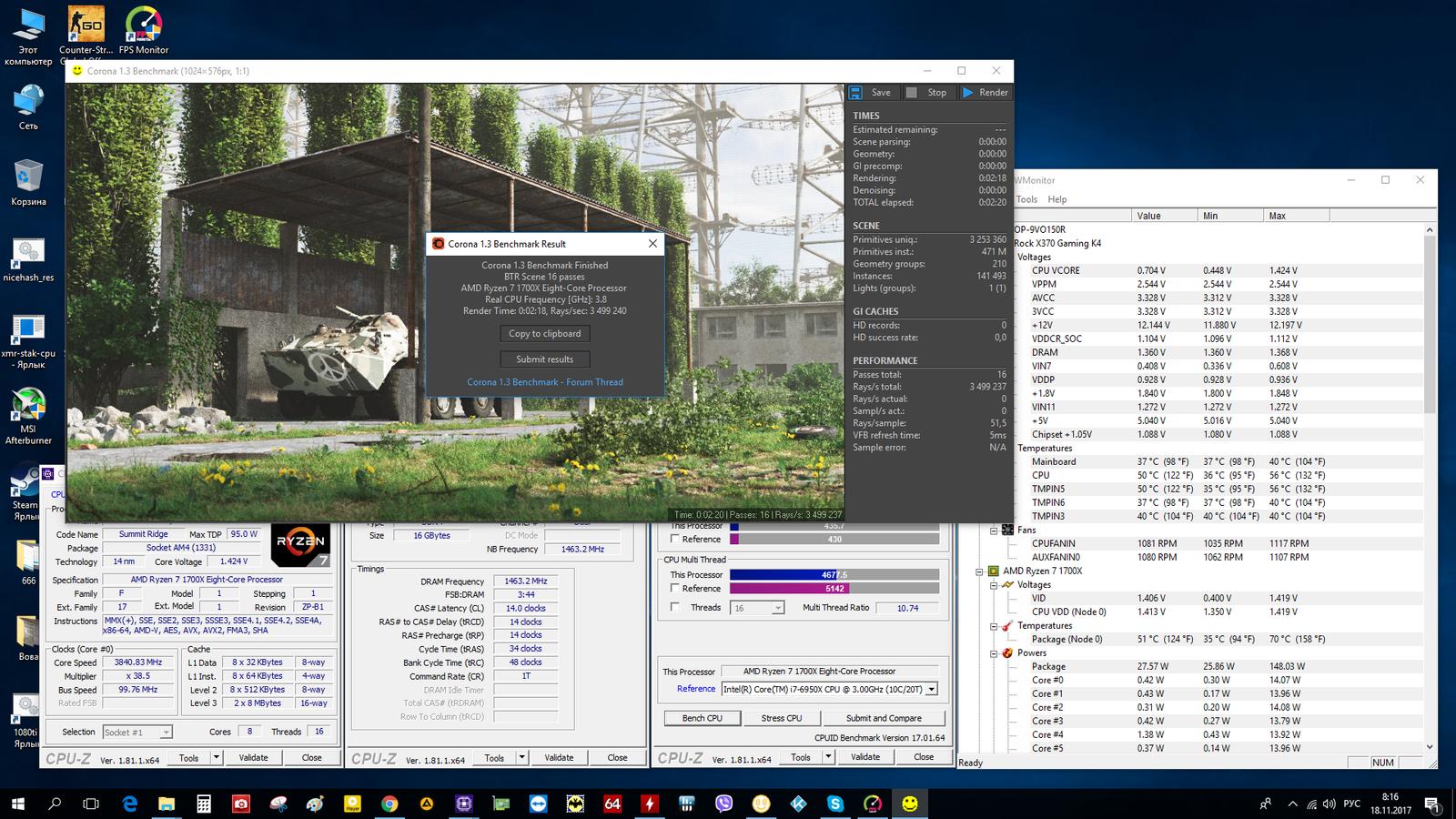The width and height of the screenshot is (1456, 819).
Task: Start rendering with the Render play icon
Action: pos(968,93)
